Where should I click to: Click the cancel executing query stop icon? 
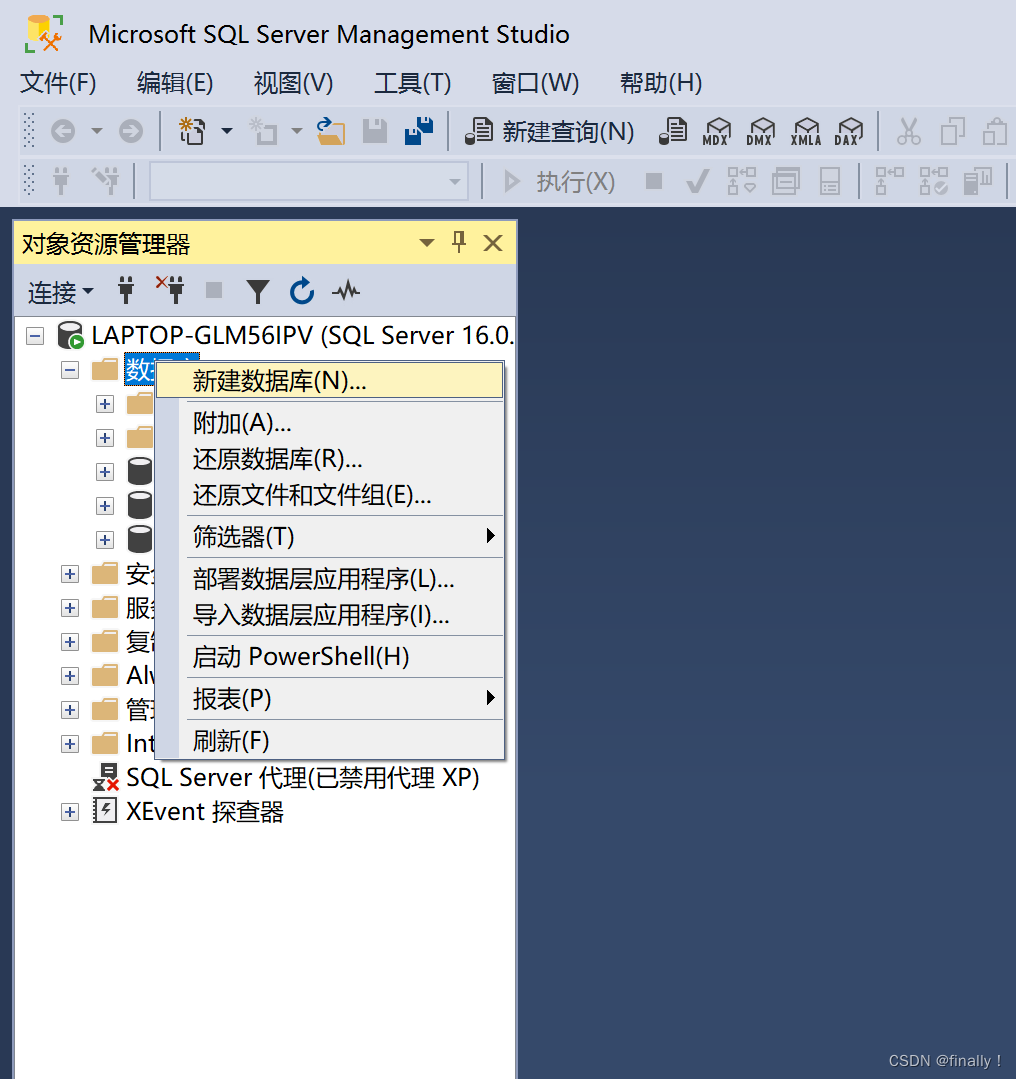[x=654, y=181]
